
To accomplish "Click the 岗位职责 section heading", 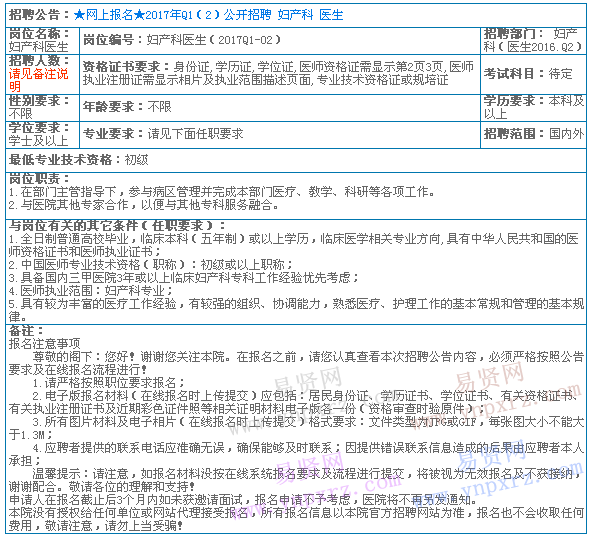I will [39, 179].
